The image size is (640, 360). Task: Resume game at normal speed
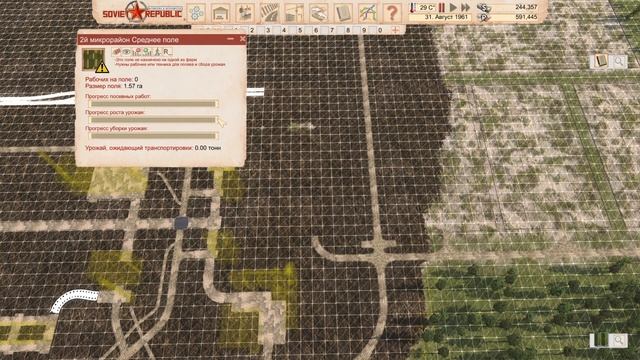[453, 7]
